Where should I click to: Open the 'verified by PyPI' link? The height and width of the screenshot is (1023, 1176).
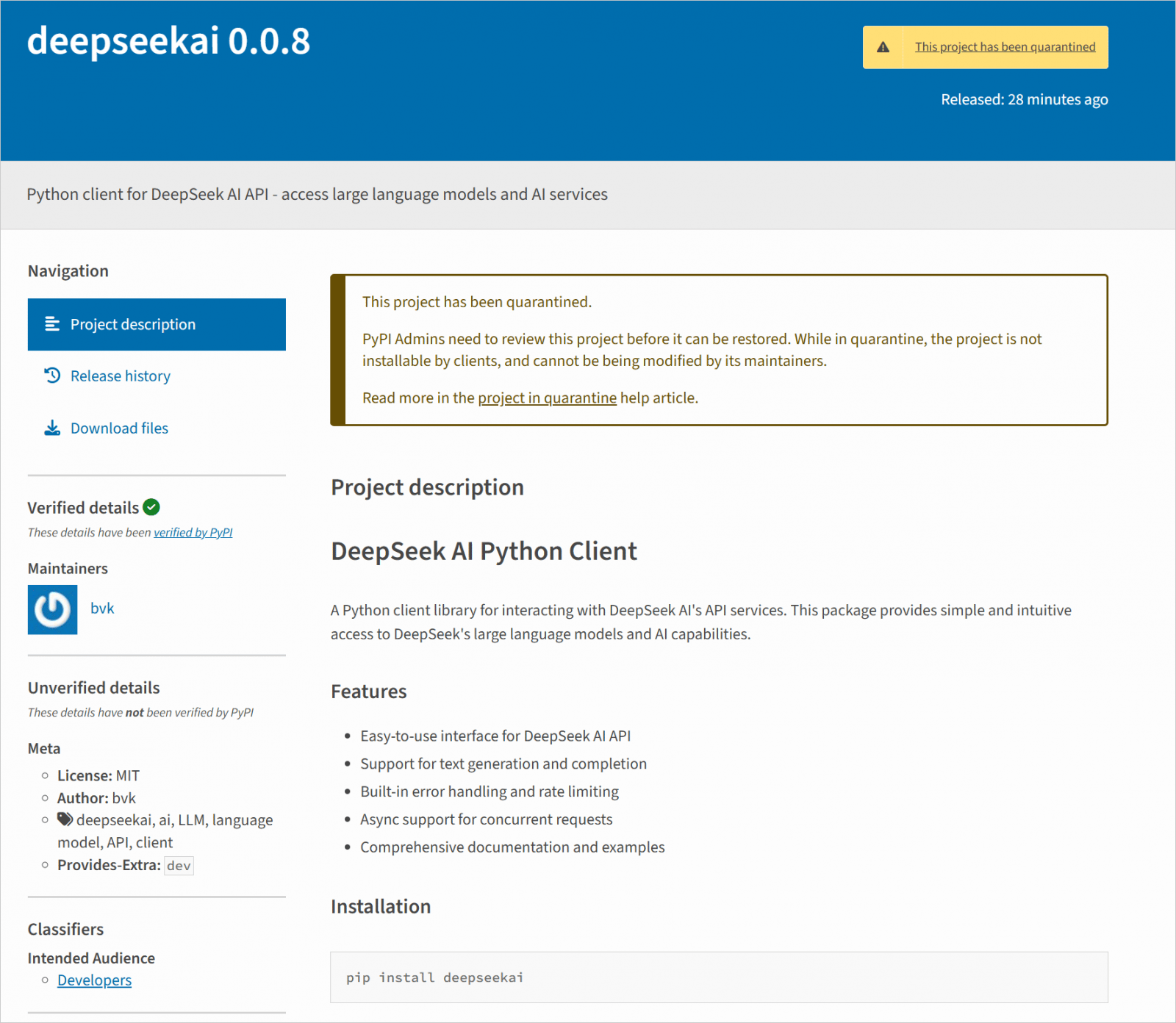tap(193, 533)
